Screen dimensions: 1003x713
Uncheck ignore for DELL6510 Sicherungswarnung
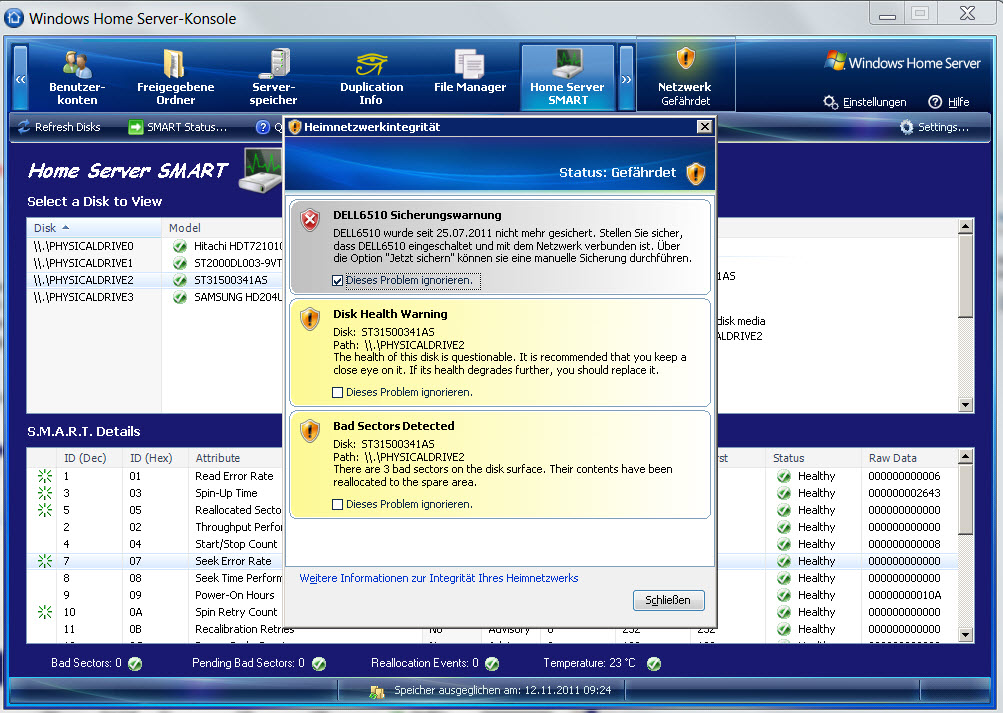[338, 280]
